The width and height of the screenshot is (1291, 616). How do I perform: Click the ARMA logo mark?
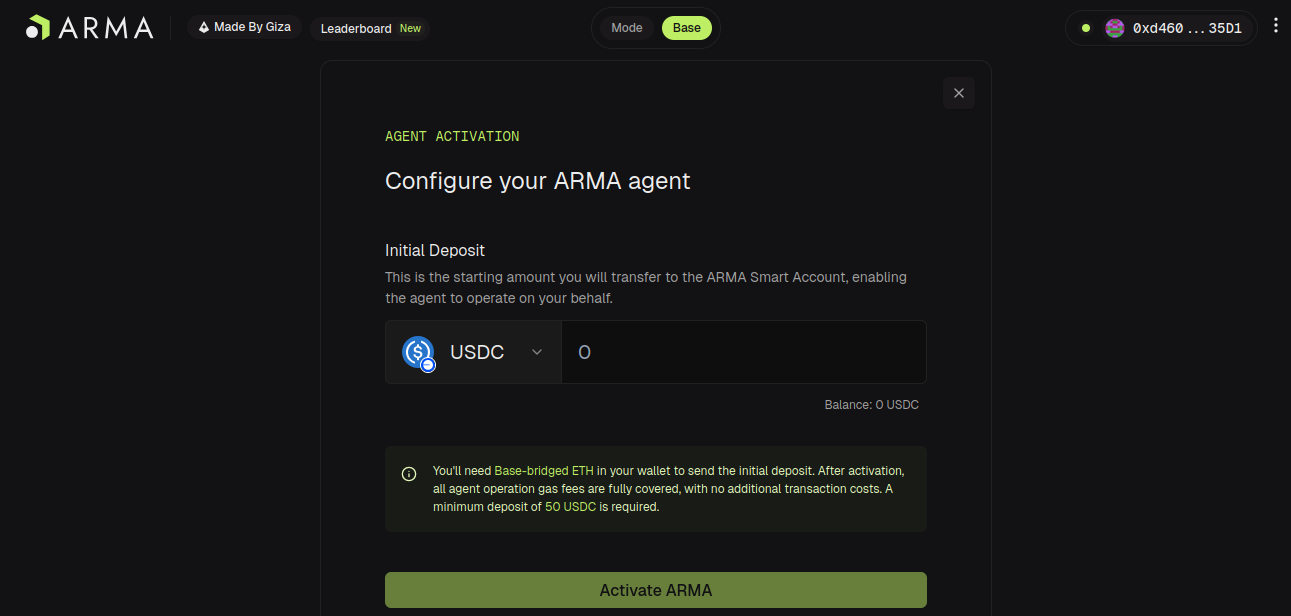38,28
